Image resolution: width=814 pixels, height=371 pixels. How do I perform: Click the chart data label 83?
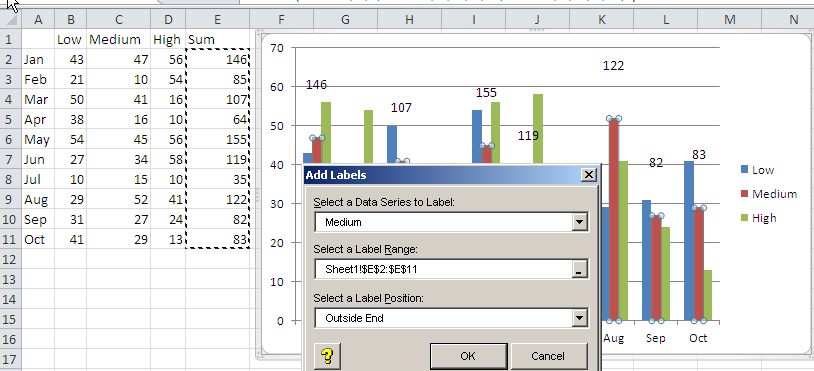tap(698, 155)
